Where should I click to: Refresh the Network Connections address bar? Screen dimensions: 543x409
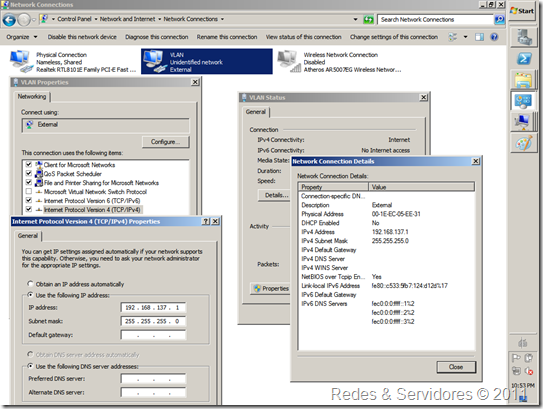click(x=368, y=20)
